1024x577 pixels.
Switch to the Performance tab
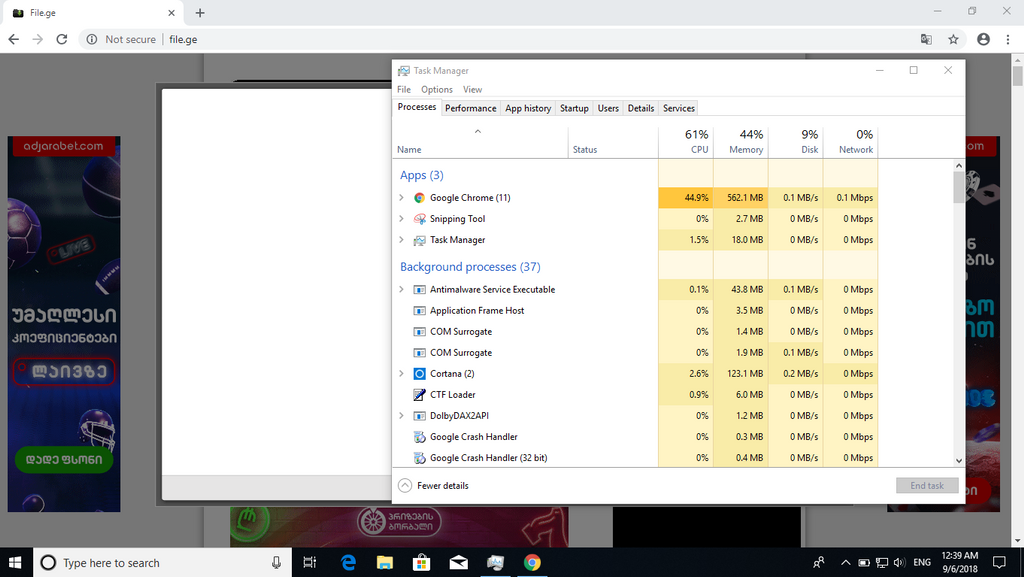(471, 108)
